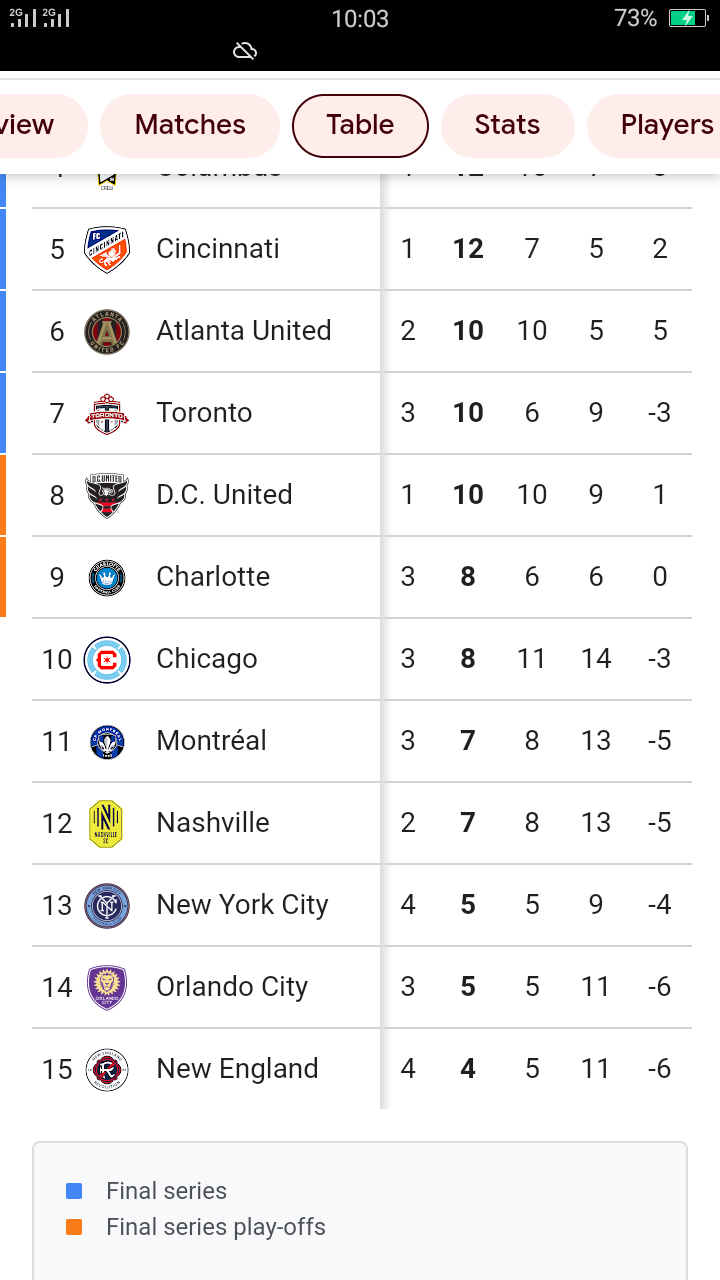Tap the CF Montréal crest icon
The height and width of the screenshot is (1280, 720).
click(x=107, y=741)
